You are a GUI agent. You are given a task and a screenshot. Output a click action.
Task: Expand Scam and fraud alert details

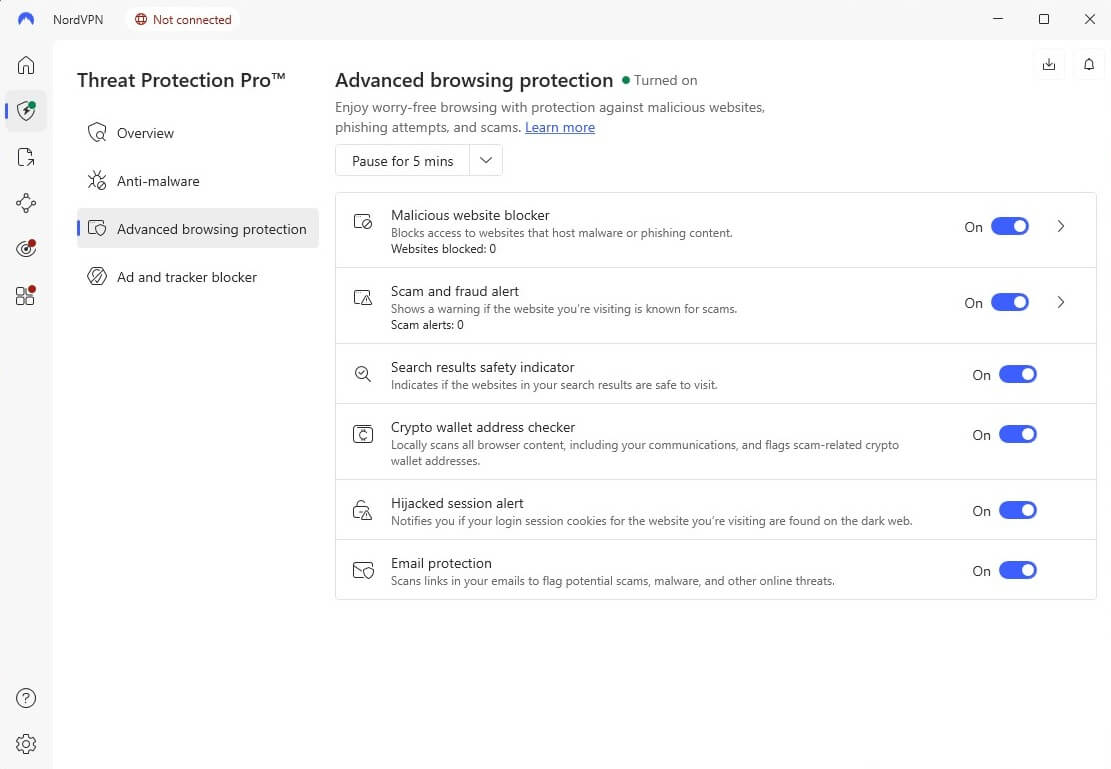click(1061, 303)
